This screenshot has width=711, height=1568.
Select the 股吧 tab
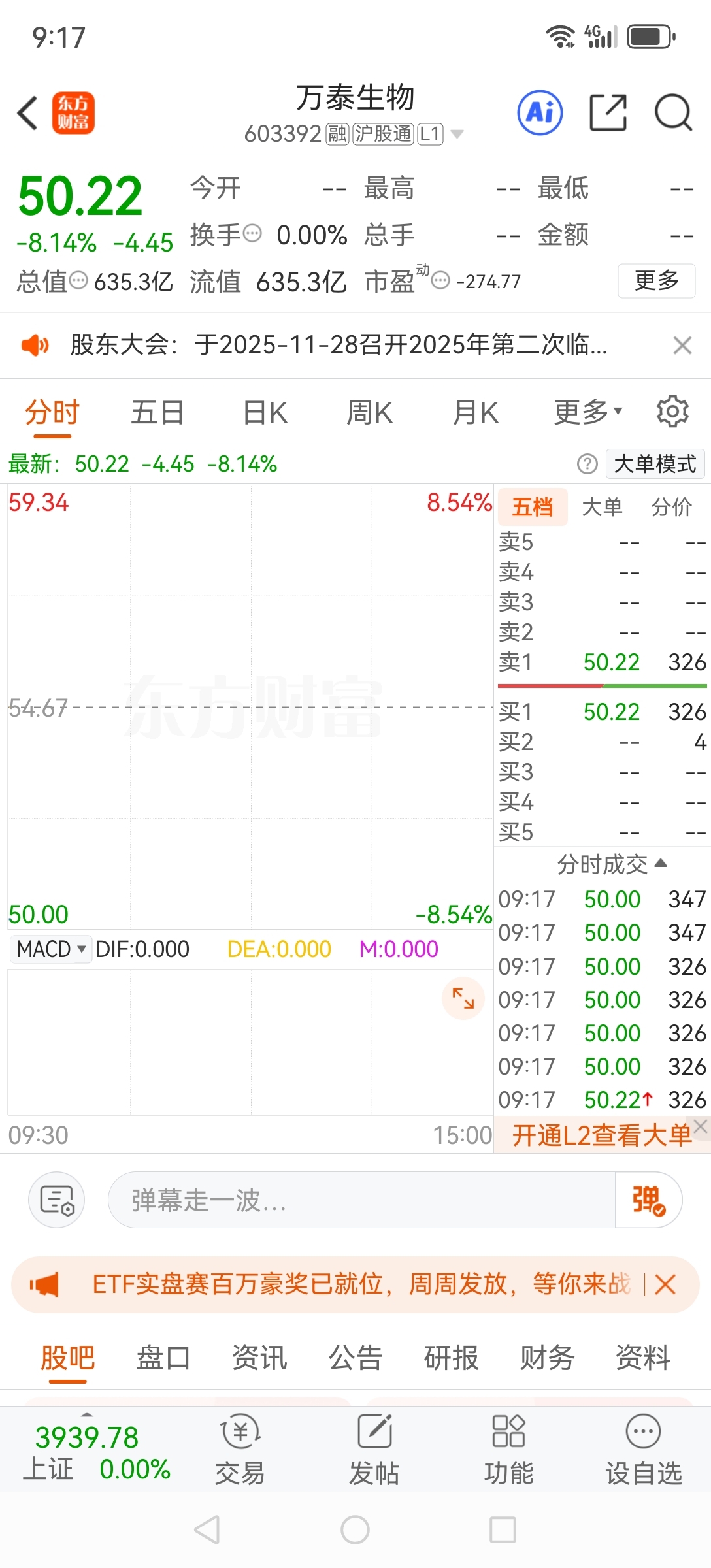pyautogui.click(x=68, y=1358)
